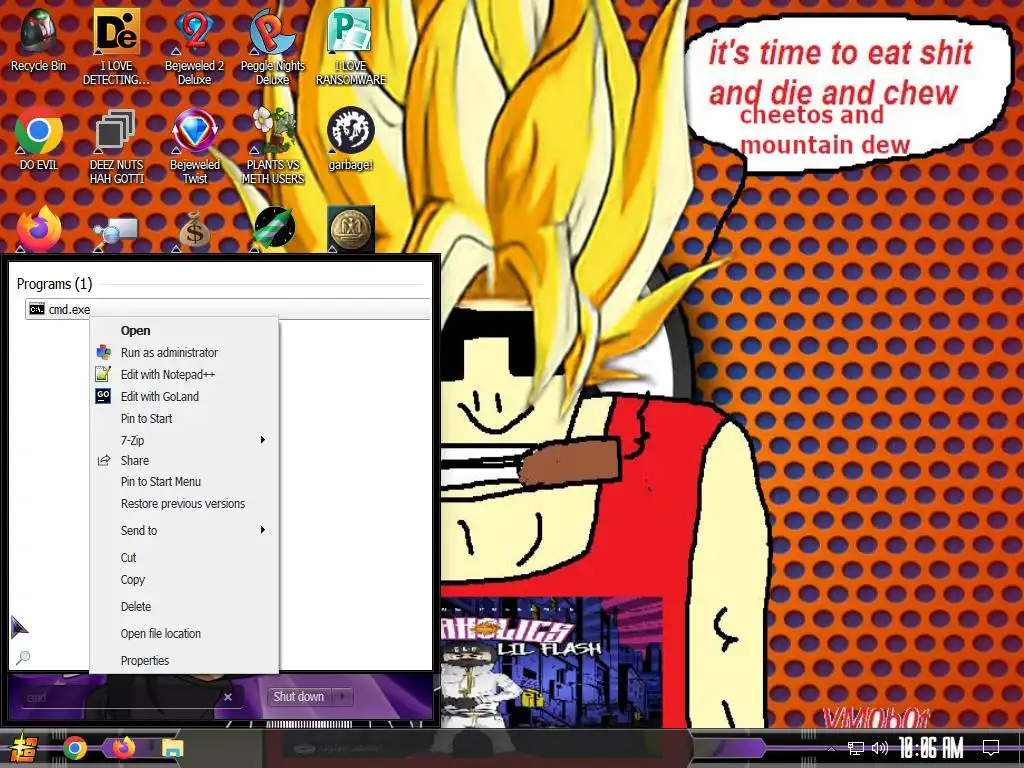
Task: Open the notification center icon
Action: pyautogui.click(x=991, y=748)
